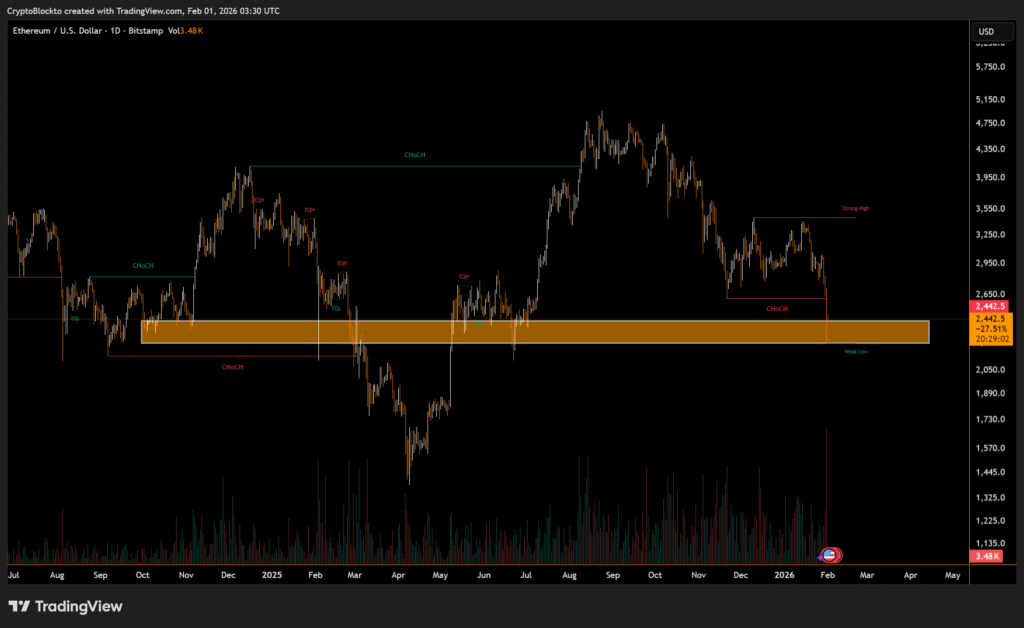Click the top green CHoCH label
This screenshot has width=1024, height=628.
click(414, 156)
